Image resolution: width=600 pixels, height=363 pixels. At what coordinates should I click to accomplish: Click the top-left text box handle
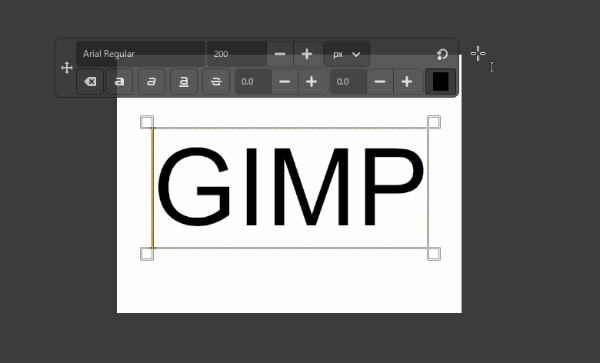click(x=147, y=122)
